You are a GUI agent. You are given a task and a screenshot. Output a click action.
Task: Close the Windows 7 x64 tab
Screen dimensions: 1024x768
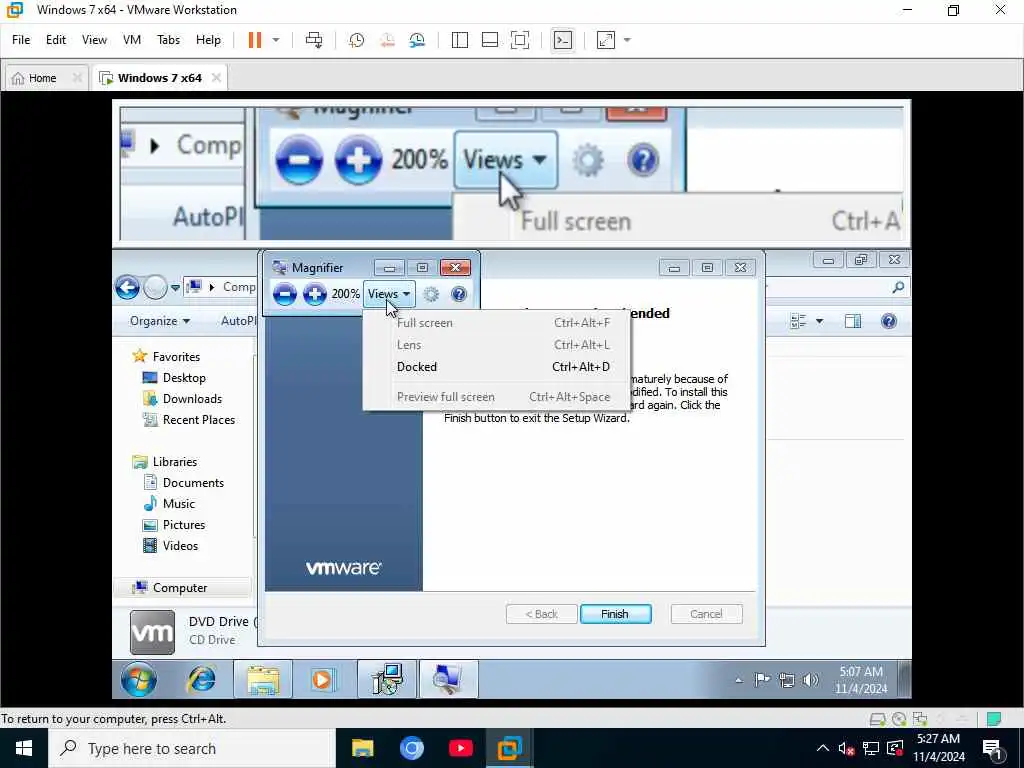coord(216,78)
